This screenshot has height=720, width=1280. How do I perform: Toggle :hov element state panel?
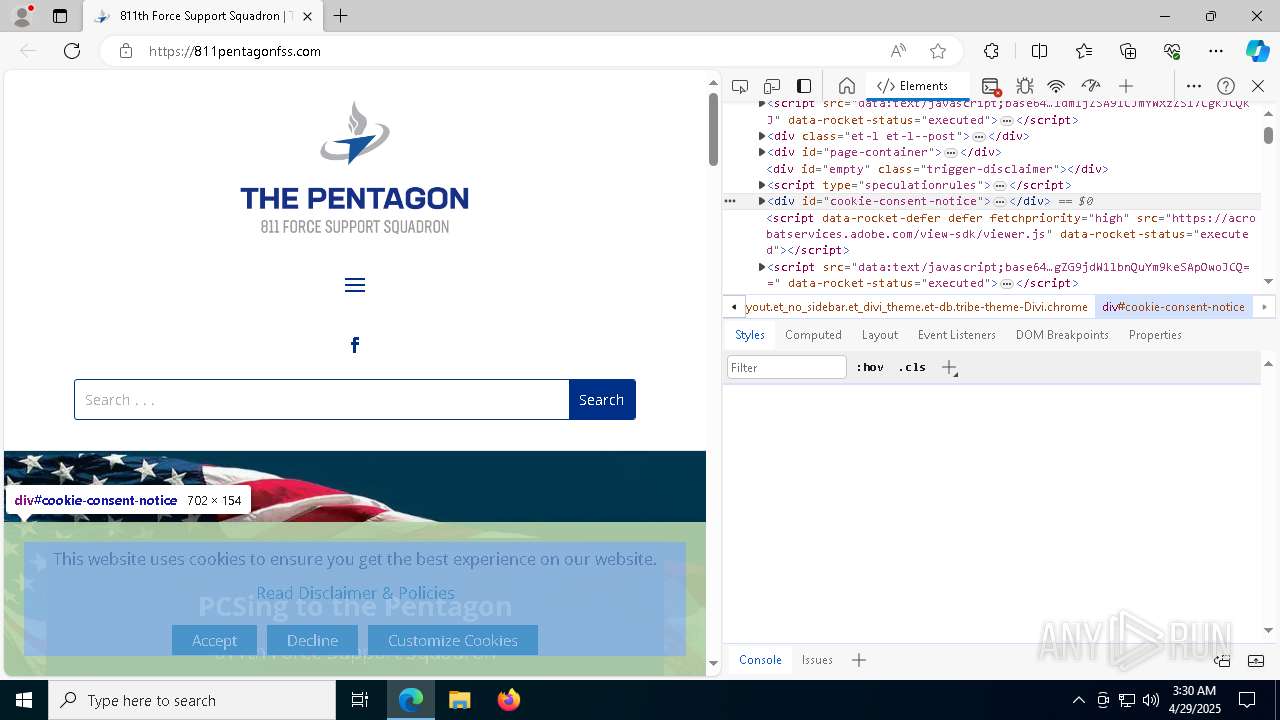pyautogui.click(x=870, y=367)
